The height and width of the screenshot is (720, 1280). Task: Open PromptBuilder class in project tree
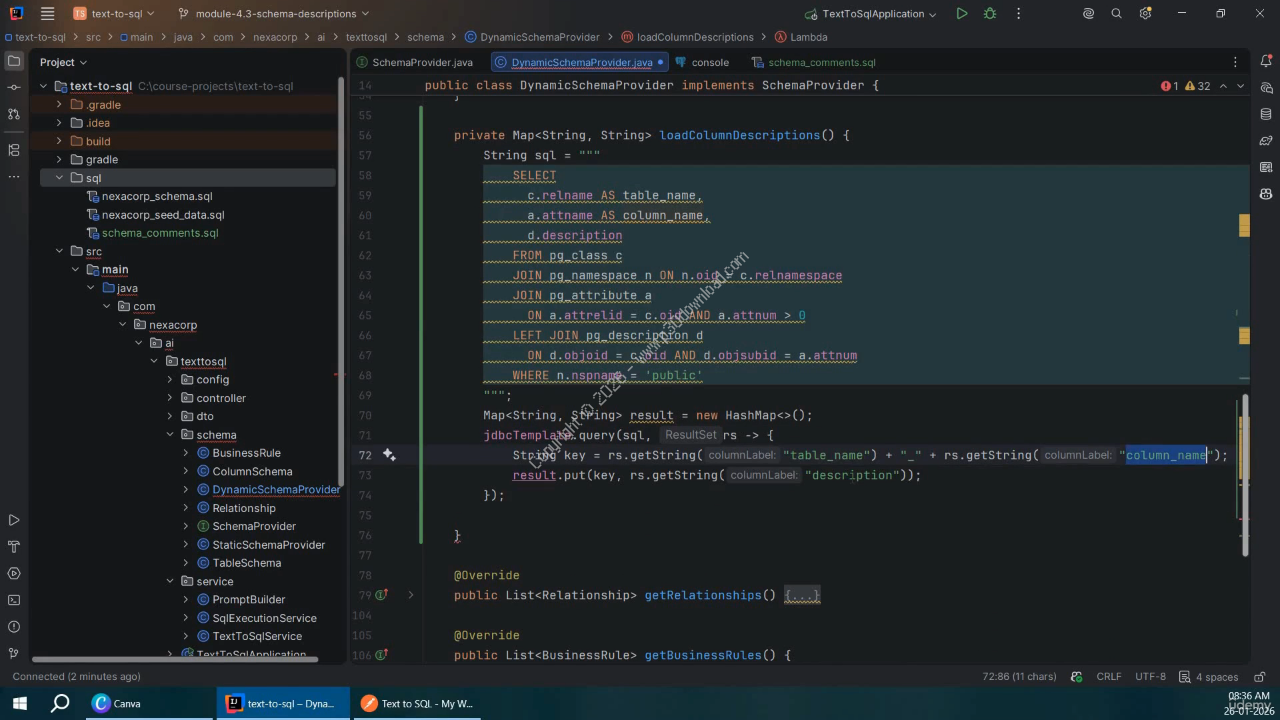point(248,600)
